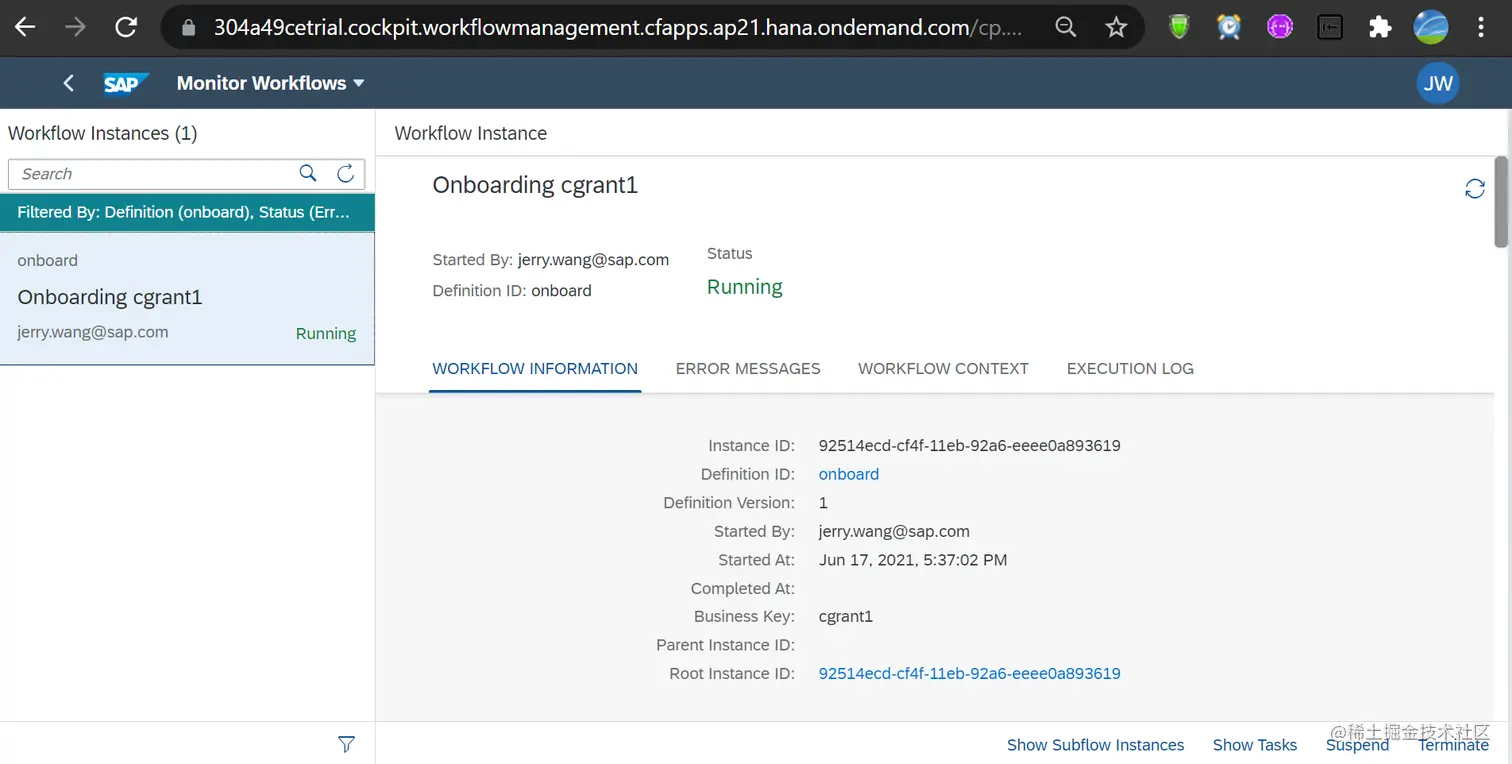This screenshot has width=1512, height=764.
Task: Click the SAP shell back chevron
Action: (x=68, y=83)
